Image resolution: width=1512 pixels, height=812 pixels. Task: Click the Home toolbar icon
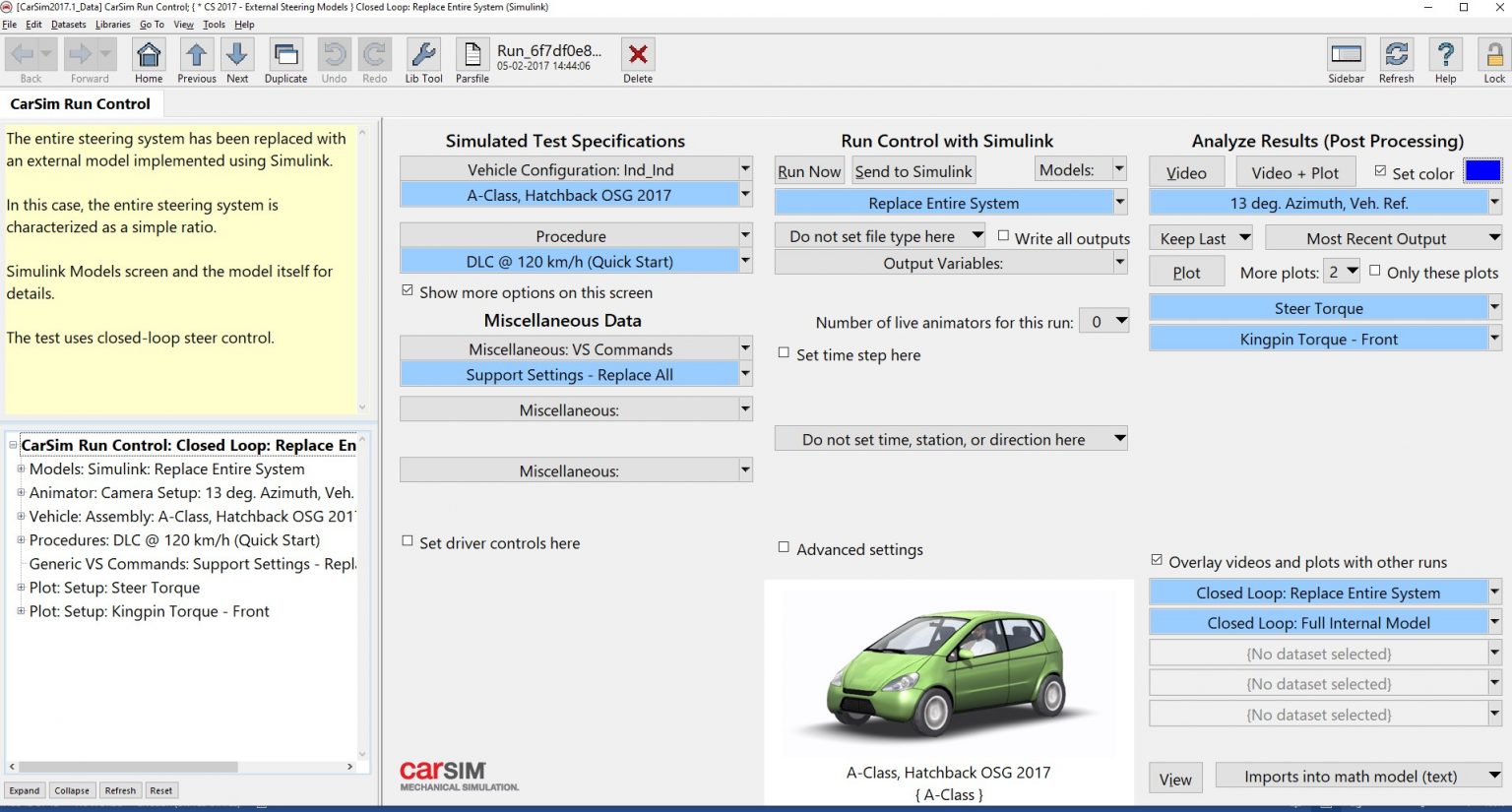(149, 56)
